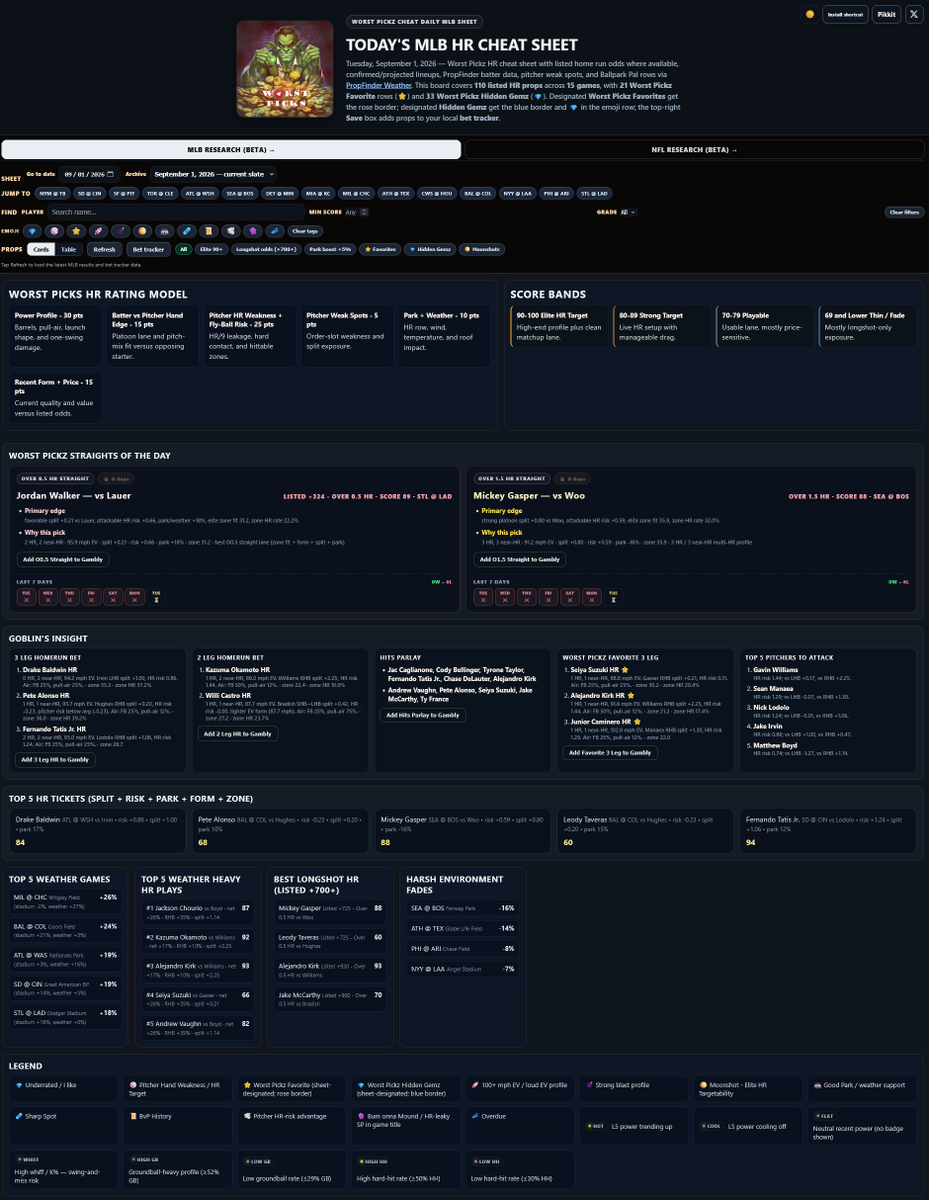929x1200 pixels.
Task: Filter by BvP History scroll emoji
Action: click(x=207, y=230)
